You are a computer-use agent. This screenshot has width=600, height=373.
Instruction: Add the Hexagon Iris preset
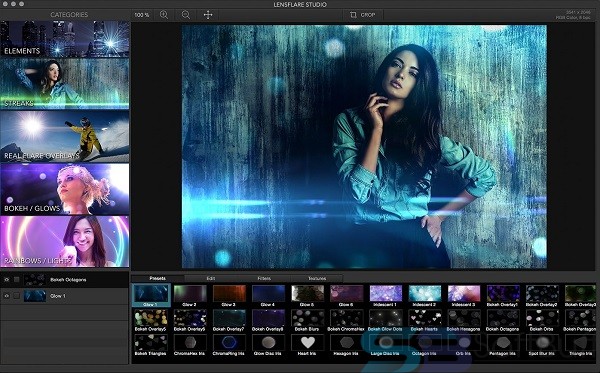pos(346,345)
